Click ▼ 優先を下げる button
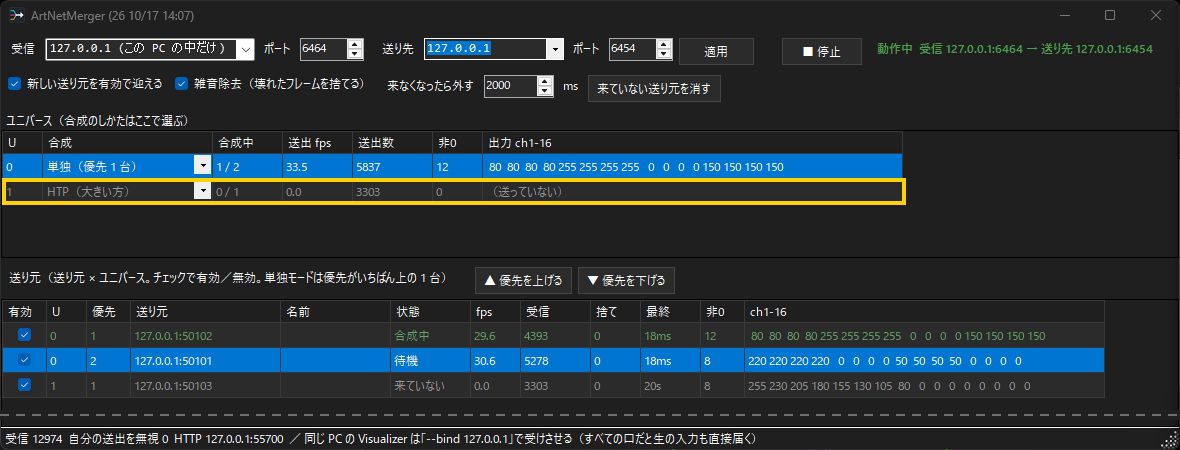The width and height of the screenshot is (1180, 450). point(626,281)
